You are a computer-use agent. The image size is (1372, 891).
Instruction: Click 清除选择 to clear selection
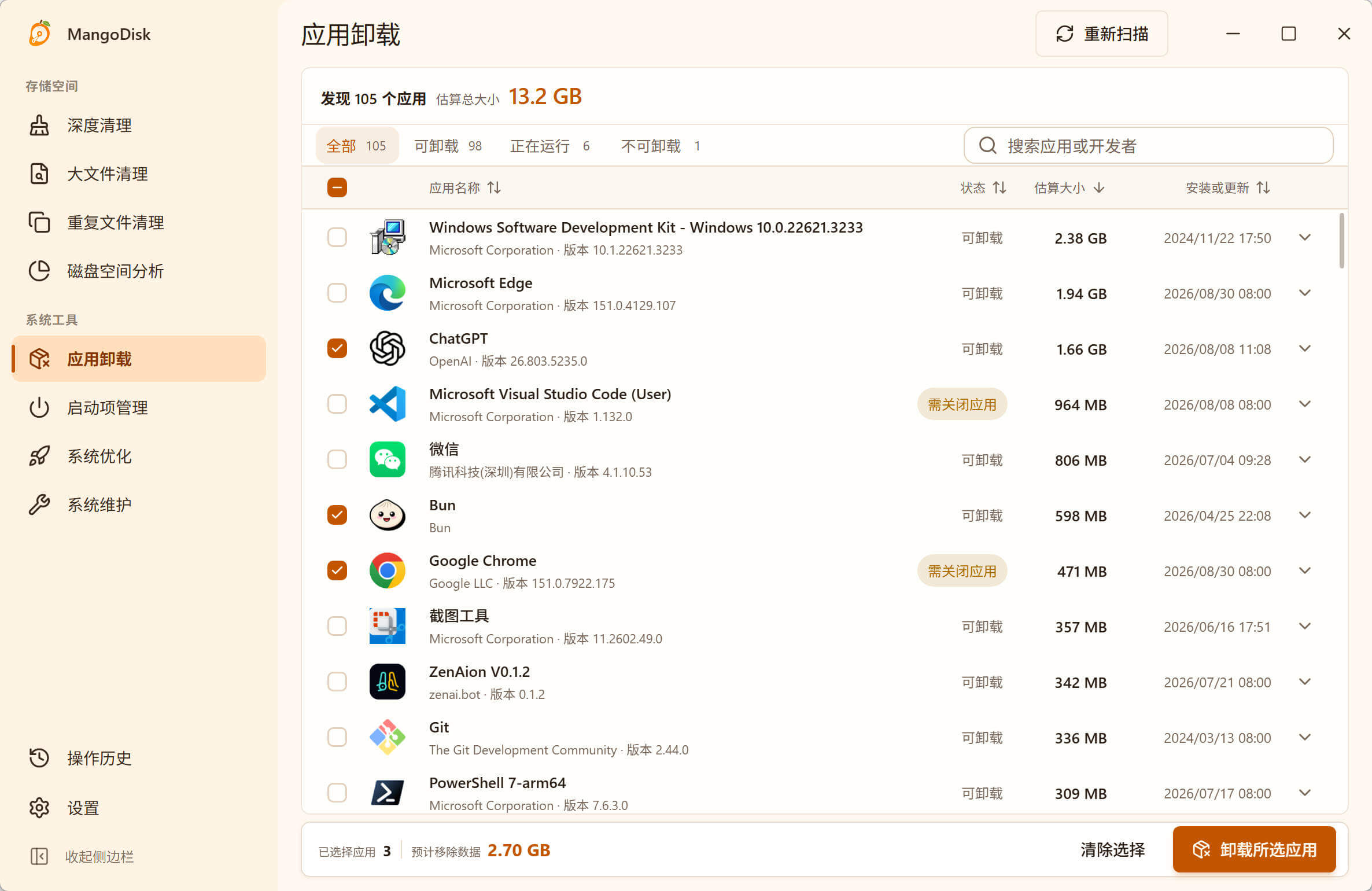coord(1113,850)
